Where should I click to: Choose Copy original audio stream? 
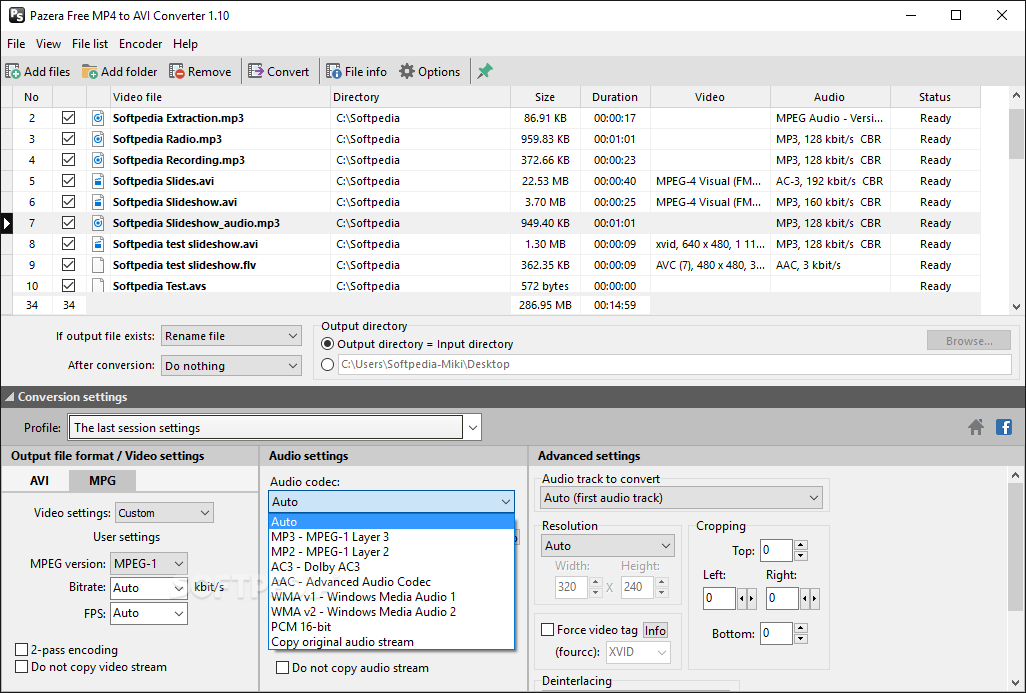coord(391,642)
